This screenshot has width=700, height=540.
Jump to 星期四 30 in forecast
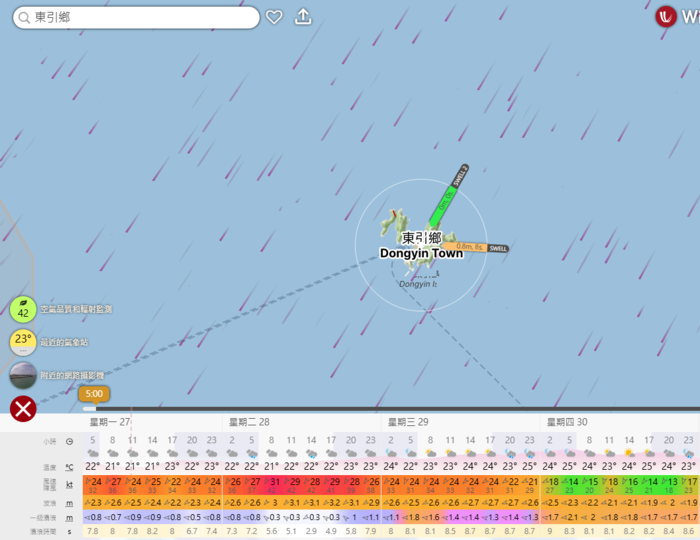(x=567, y=422)
